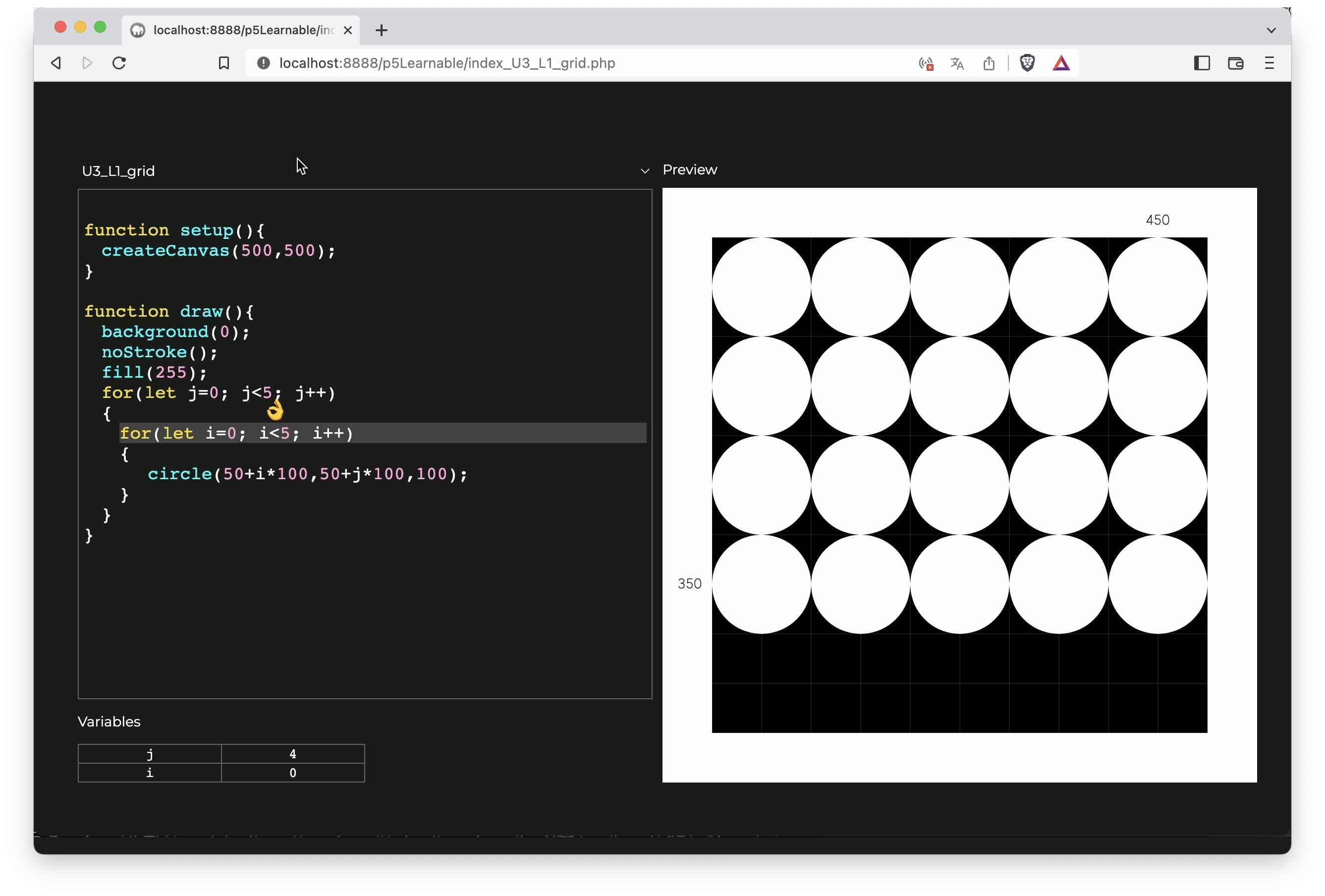
Task: Close the p5Learnable browser tab
Action: point(347,30)
